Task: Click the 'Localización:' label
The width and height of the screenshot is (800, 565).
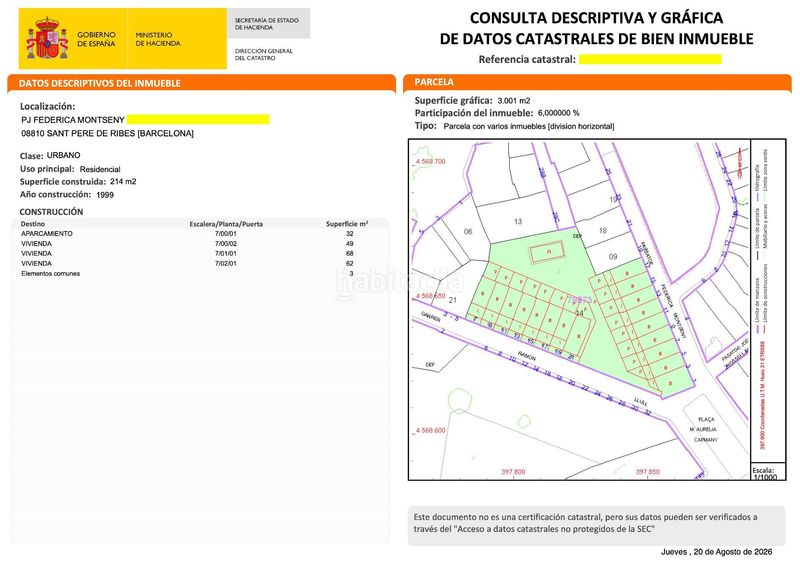Action: [47, 106]
